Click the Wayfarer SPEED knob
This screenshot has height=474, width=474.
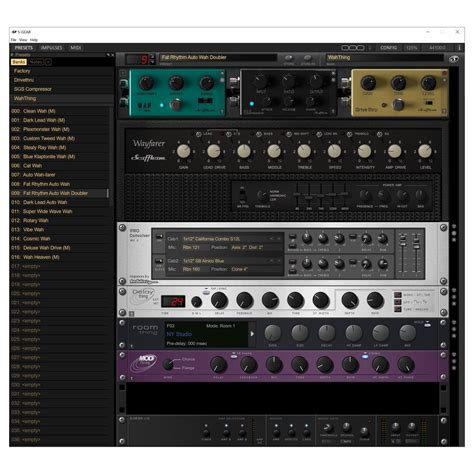334,151
